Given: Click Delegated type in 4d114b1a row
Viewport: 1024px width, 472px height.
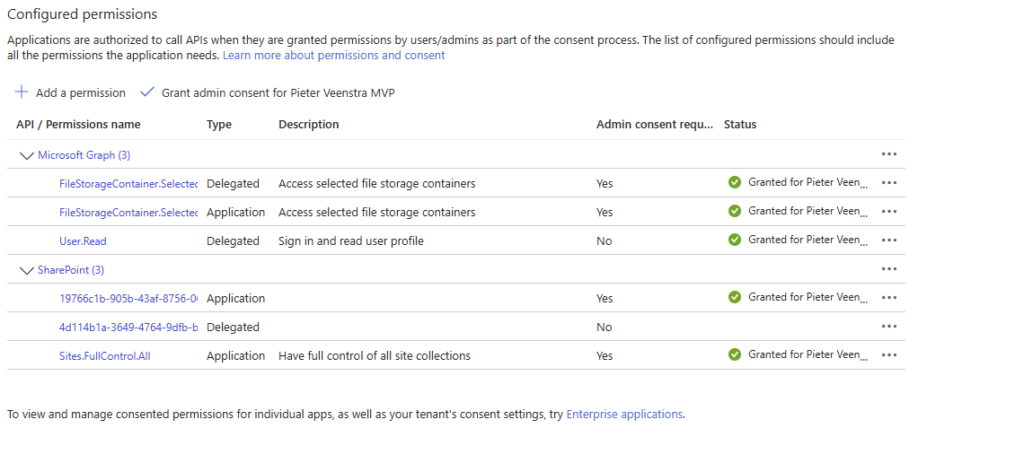Looking at the screenshot, I should coord(233,328).
